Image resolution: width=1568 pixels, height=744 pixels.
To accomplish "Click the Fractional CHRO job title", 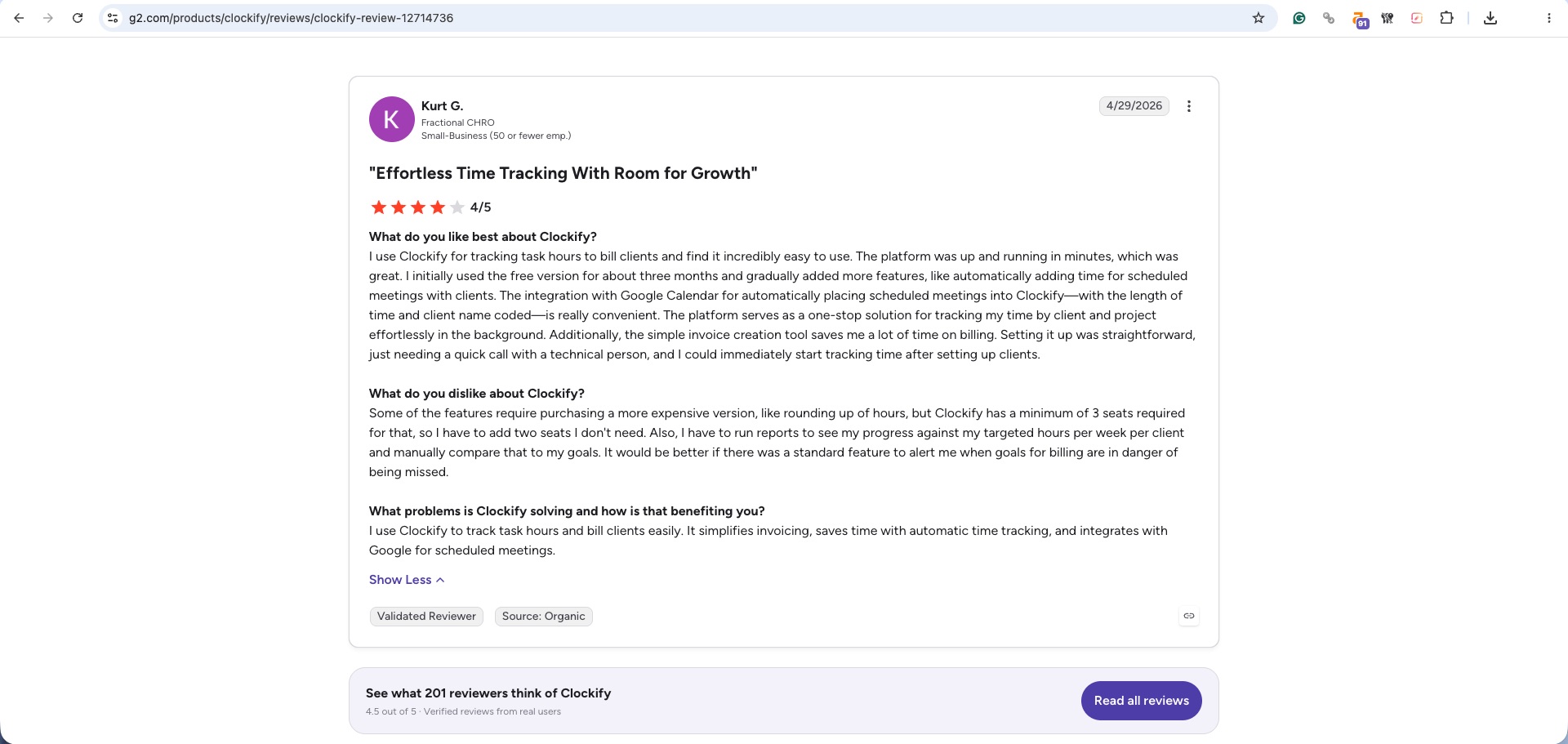I will point(458,123).
